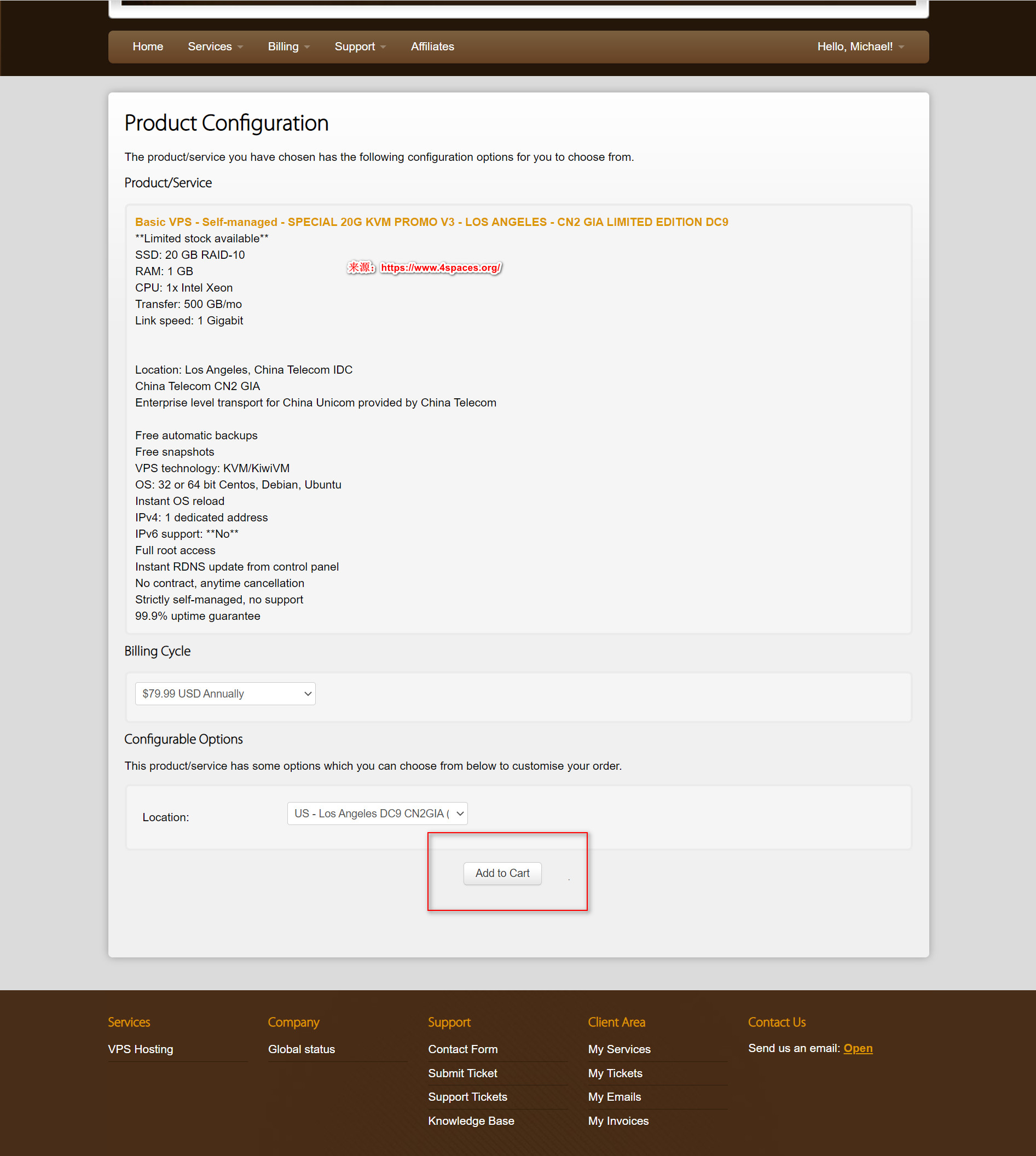This screenshot has width=1036, height=1156.
Task: Click Submit Ticket in footer
Action: click(x=462, y=1073)
